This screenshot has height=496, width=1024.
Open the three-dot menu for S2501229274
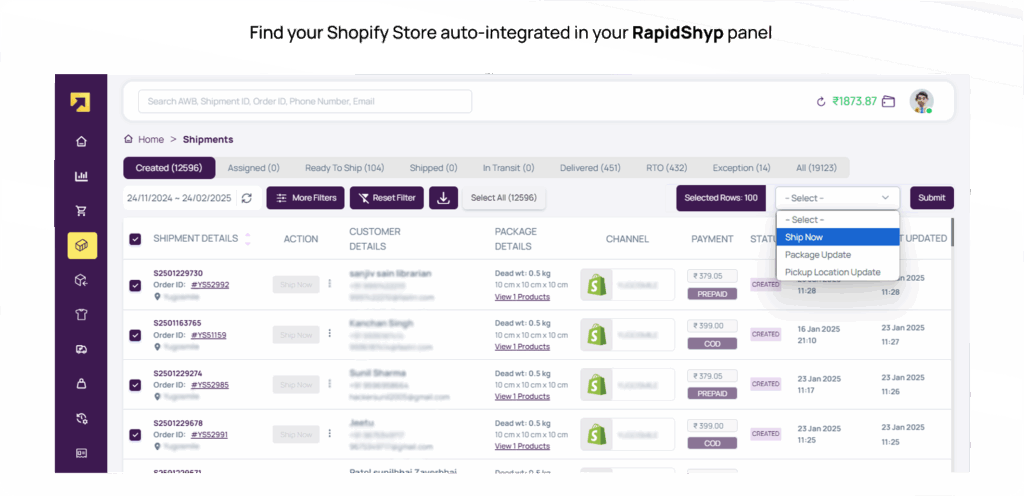[330, 384]
